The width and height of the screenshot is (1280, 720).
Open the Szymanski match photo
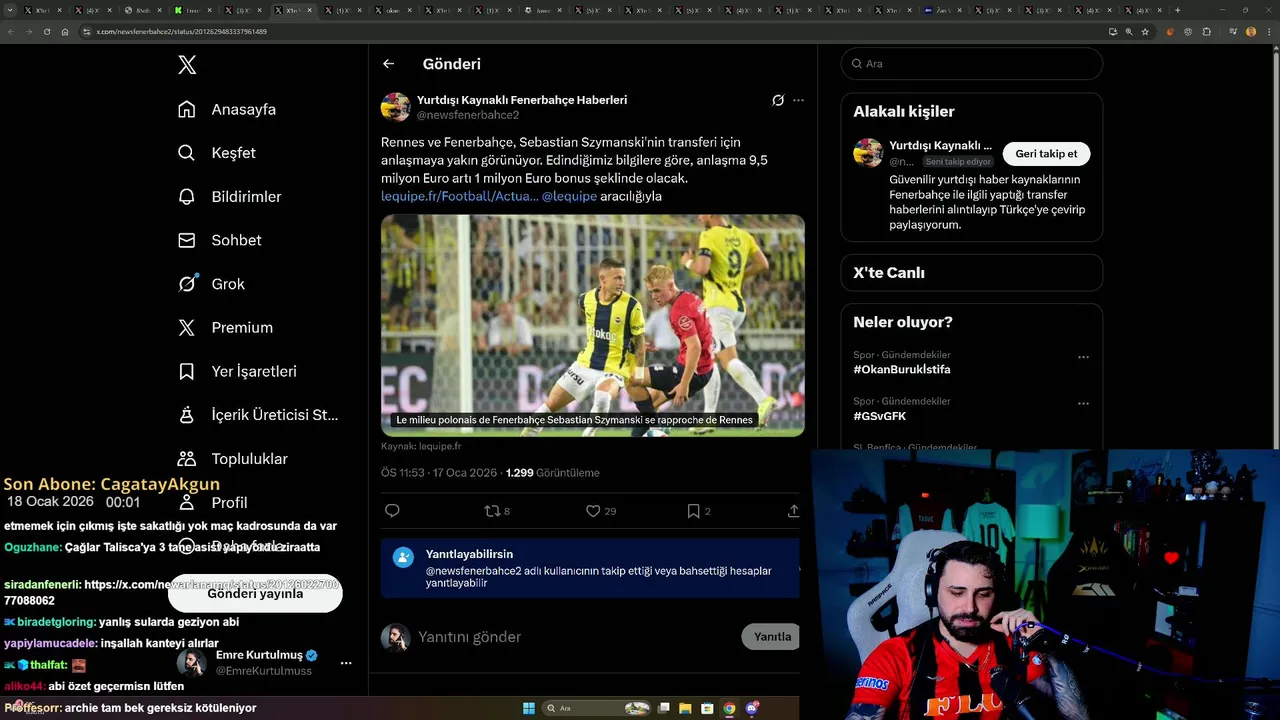pyautogui.click(x=593, y=325)
